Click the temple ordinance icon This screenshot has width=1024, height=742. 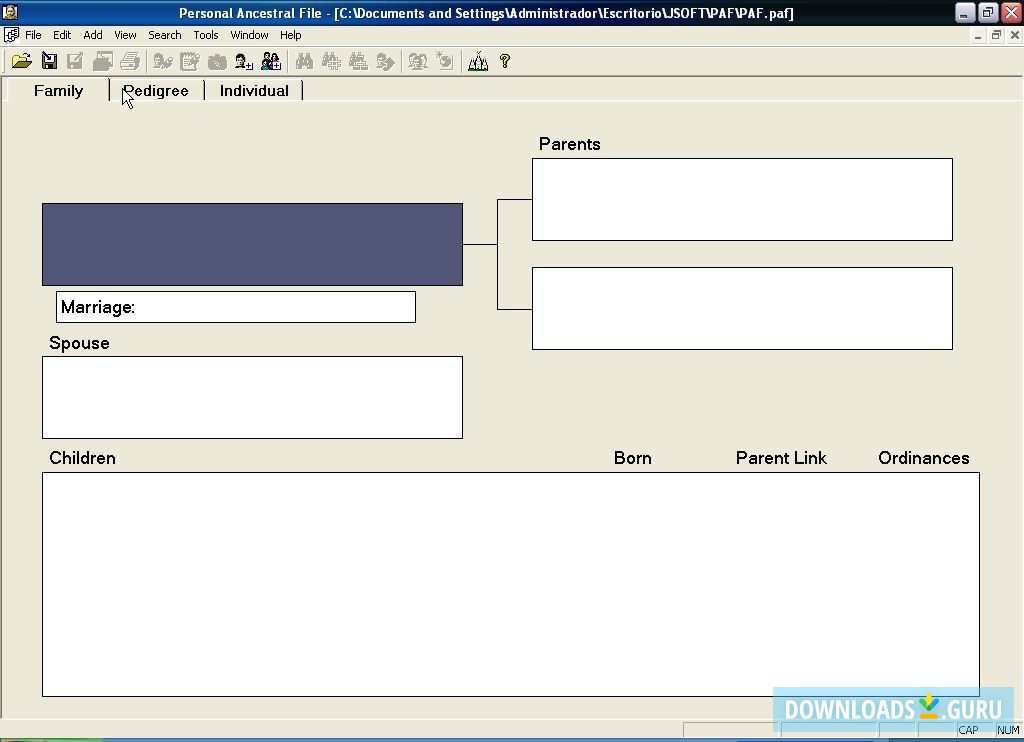point(478,61)
